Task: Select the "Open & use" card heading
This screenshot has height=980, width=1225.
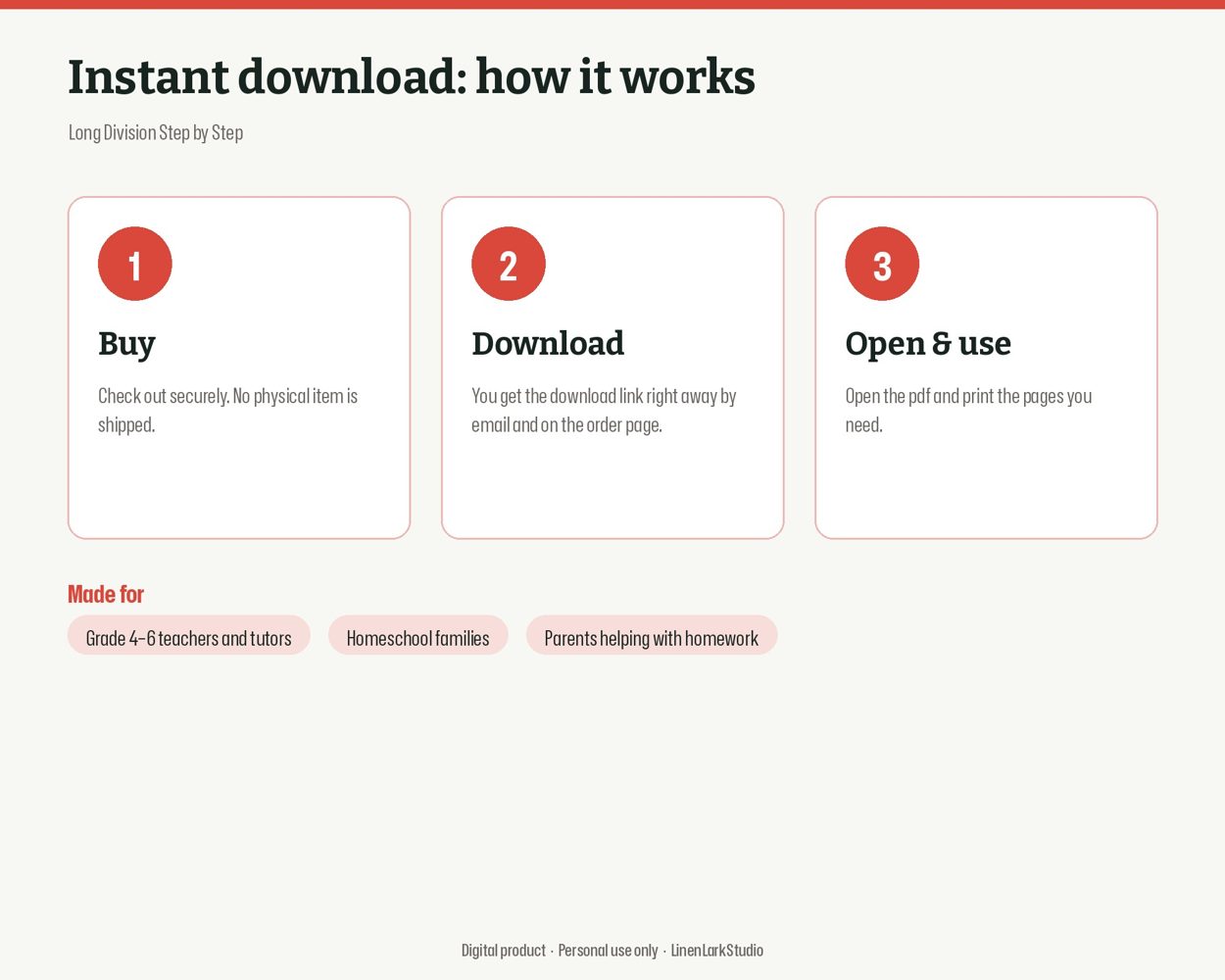Action: (928, 344)
